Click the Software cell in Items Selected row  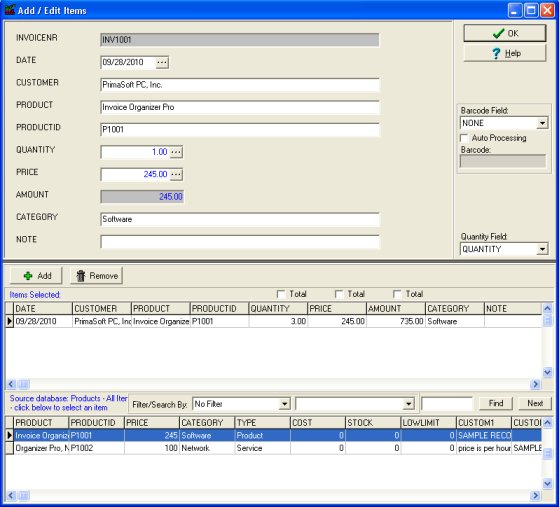point(455,321)
